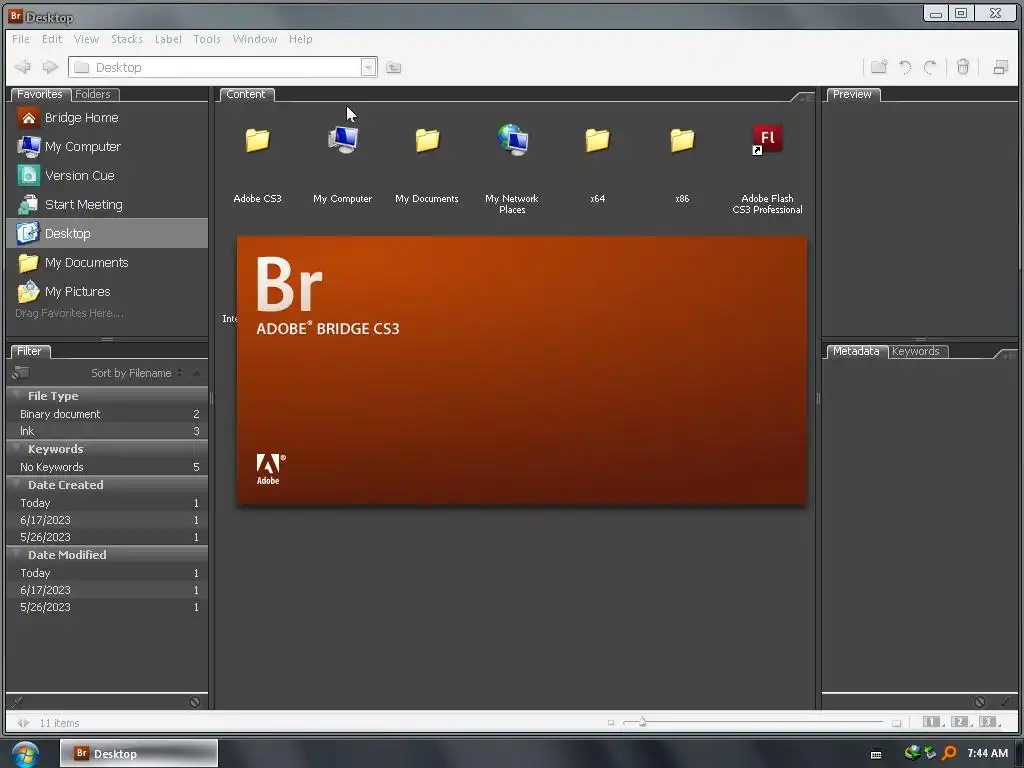Create a new folder from toolbar

pyautogui.click(x=879, y=67)
